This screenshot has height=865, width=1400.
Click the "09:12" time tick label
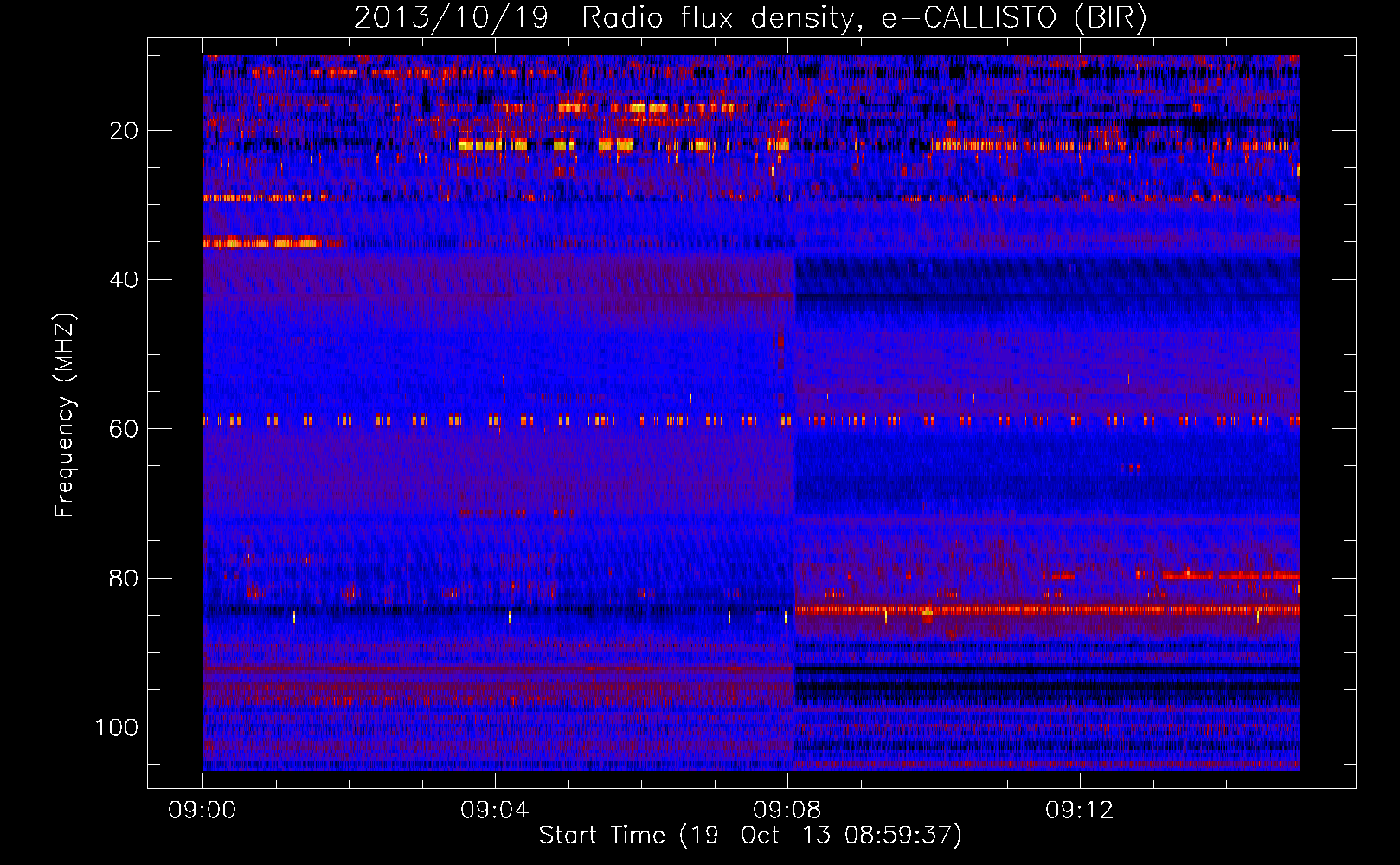pos(1080,811)
